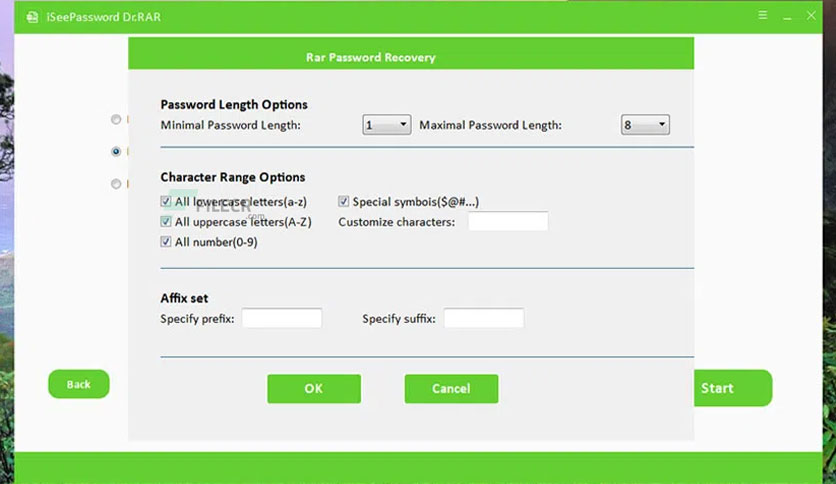Screen dimensions: 836x484
Task: Click the Specify suffix input field
Action: click(484, 318)
